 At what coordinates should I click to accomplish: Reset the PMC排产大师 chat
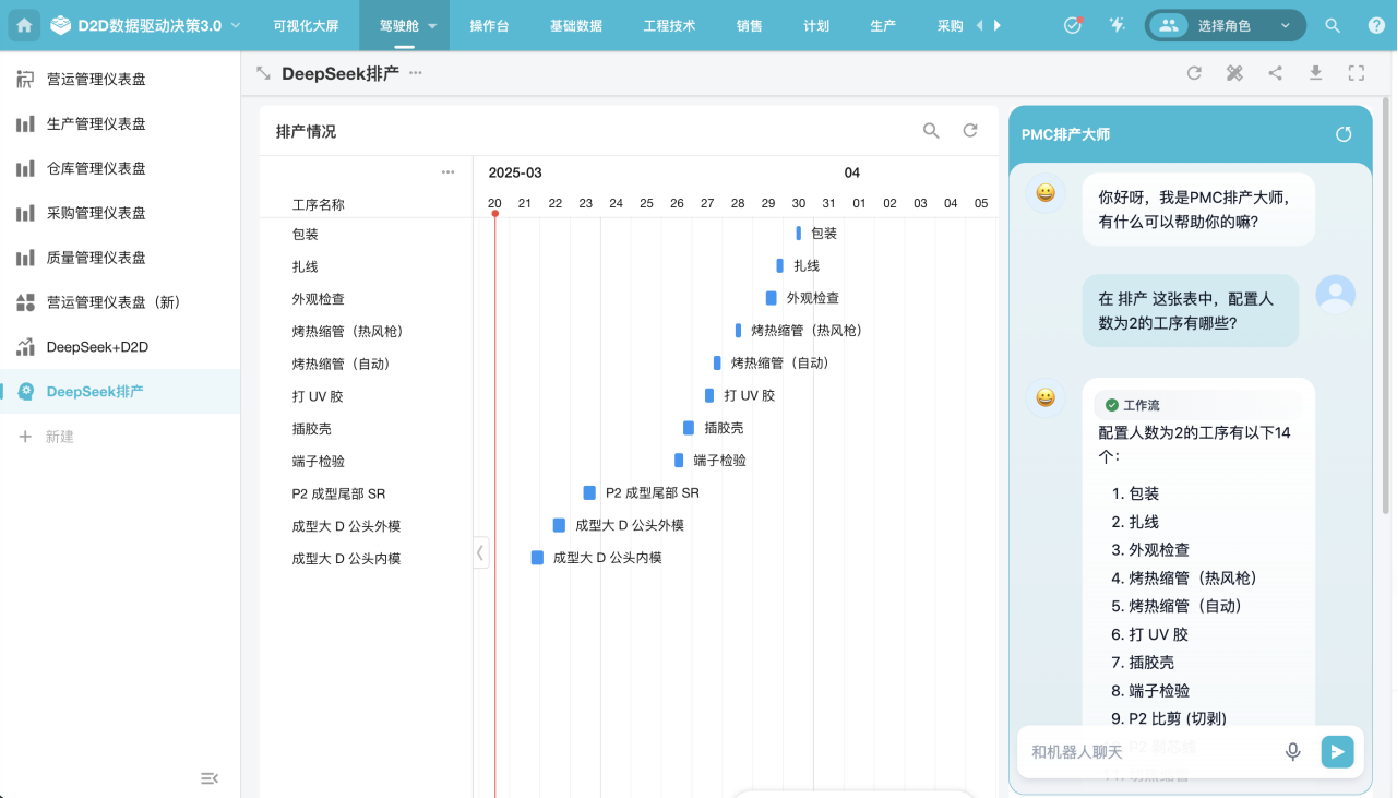point(1344,134)
